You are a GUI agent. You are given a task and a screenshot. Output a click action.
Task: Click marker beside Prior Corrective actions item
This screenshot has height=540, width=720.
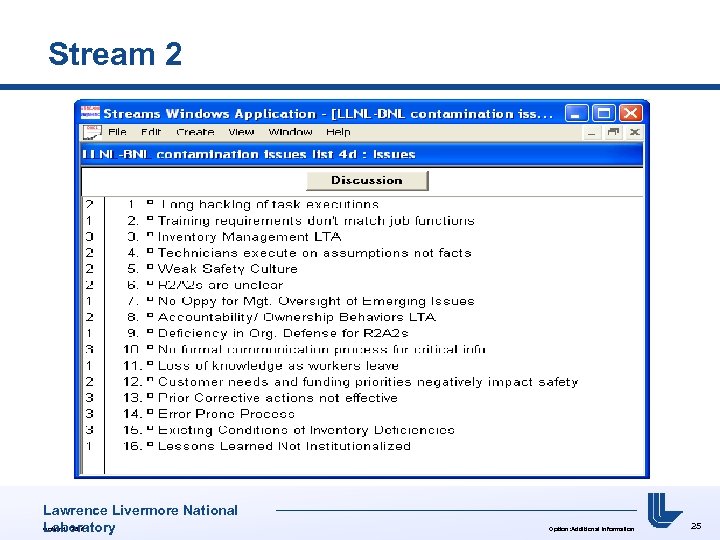(150, 396)
